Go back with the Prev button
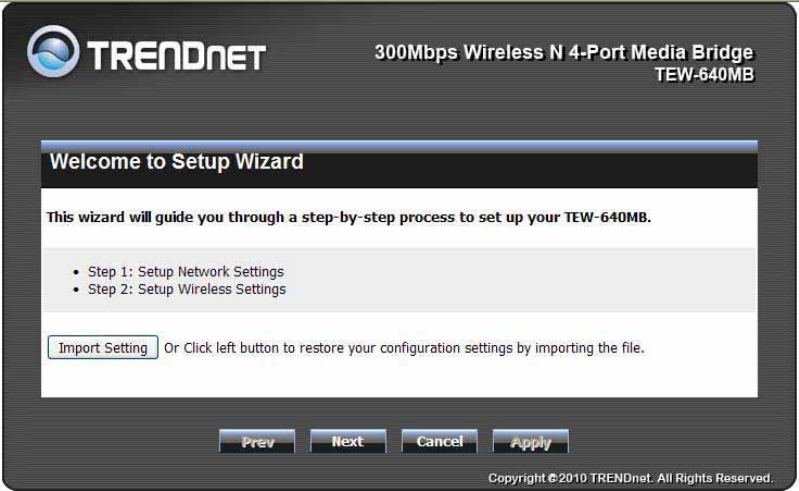The height and width of the screenshot is (491, 799). (257, 441)
